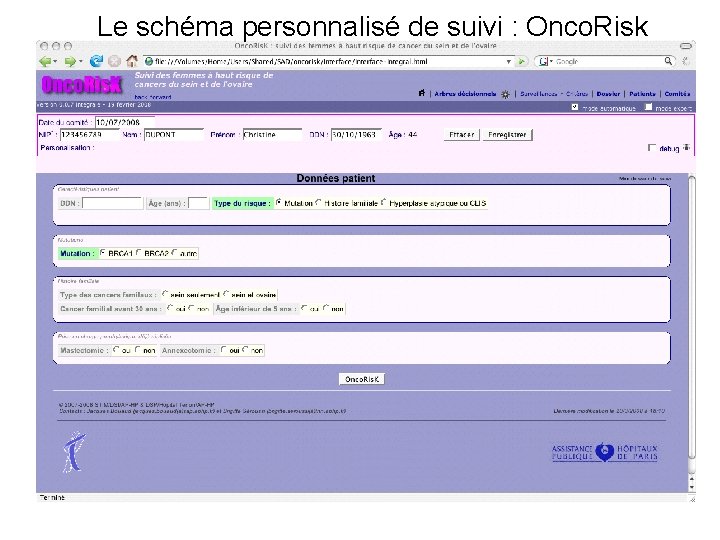This screenshot has width=720, height=540.
Task: Click the Enregistrer button
Action: click(507, 135)
